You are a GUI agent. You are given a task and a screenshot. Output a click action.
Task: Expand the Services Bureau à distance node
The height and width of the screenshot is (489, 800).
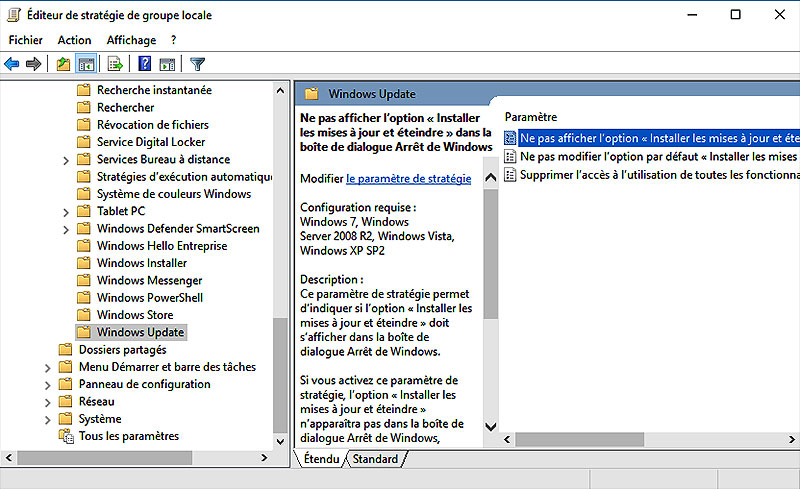(66, 160)
